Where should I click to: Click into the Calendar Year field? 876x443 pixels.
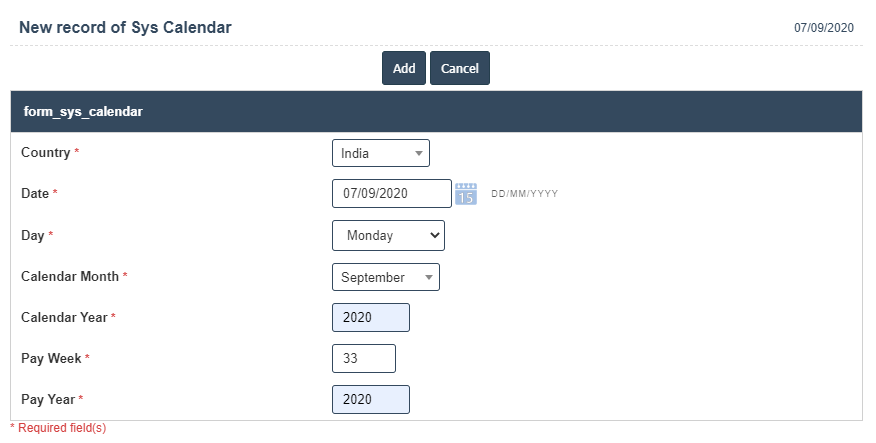pos(370,317)
